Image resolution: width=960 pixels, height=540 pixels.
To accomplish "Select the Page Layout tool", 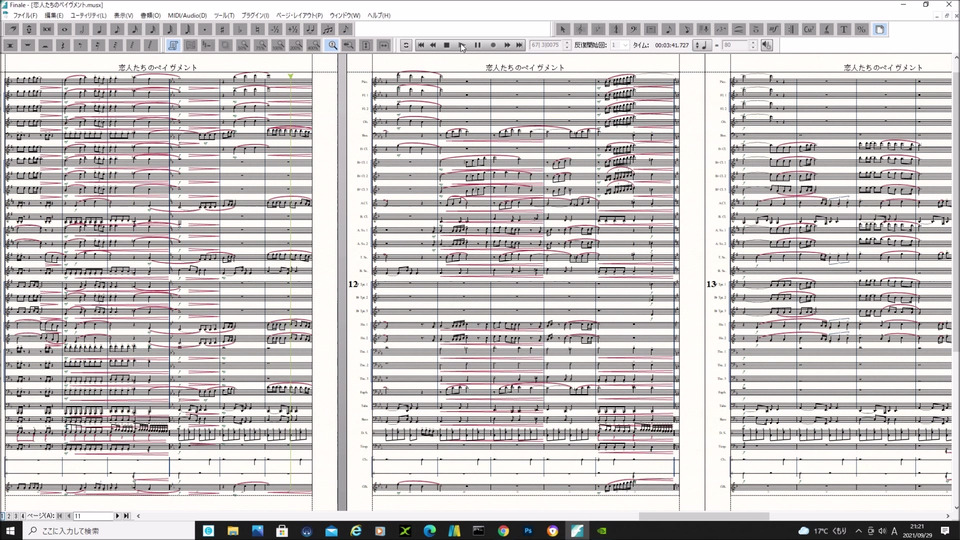I will point(879,29).
